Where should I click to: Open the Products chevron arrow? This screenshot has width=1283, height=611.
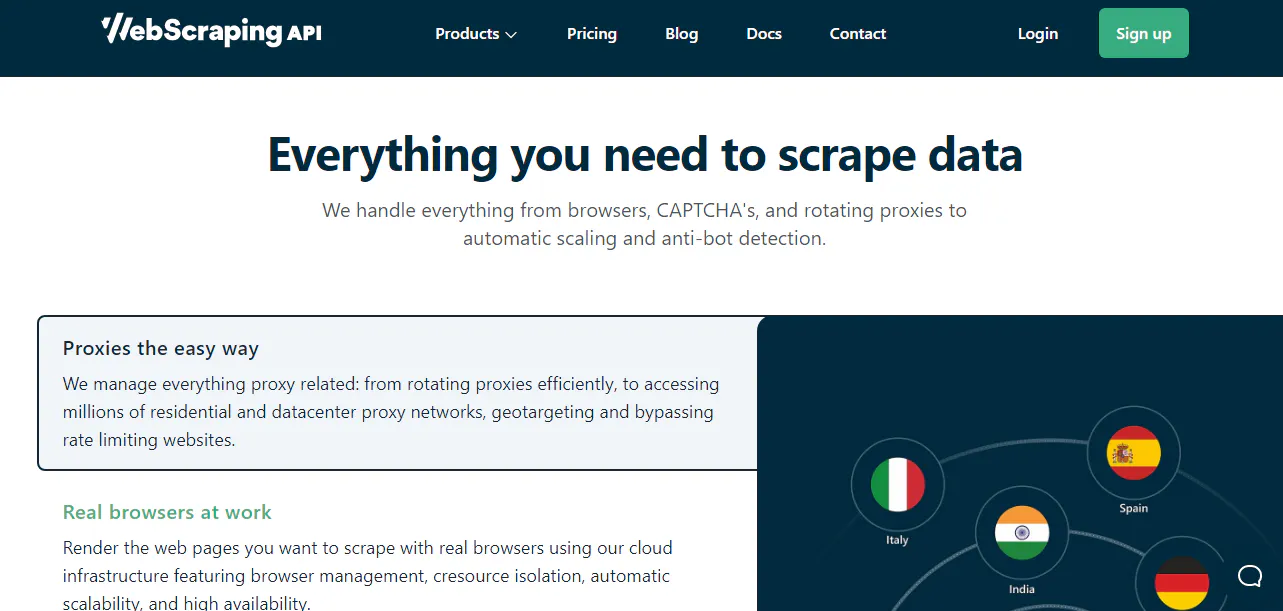[511, 34]
